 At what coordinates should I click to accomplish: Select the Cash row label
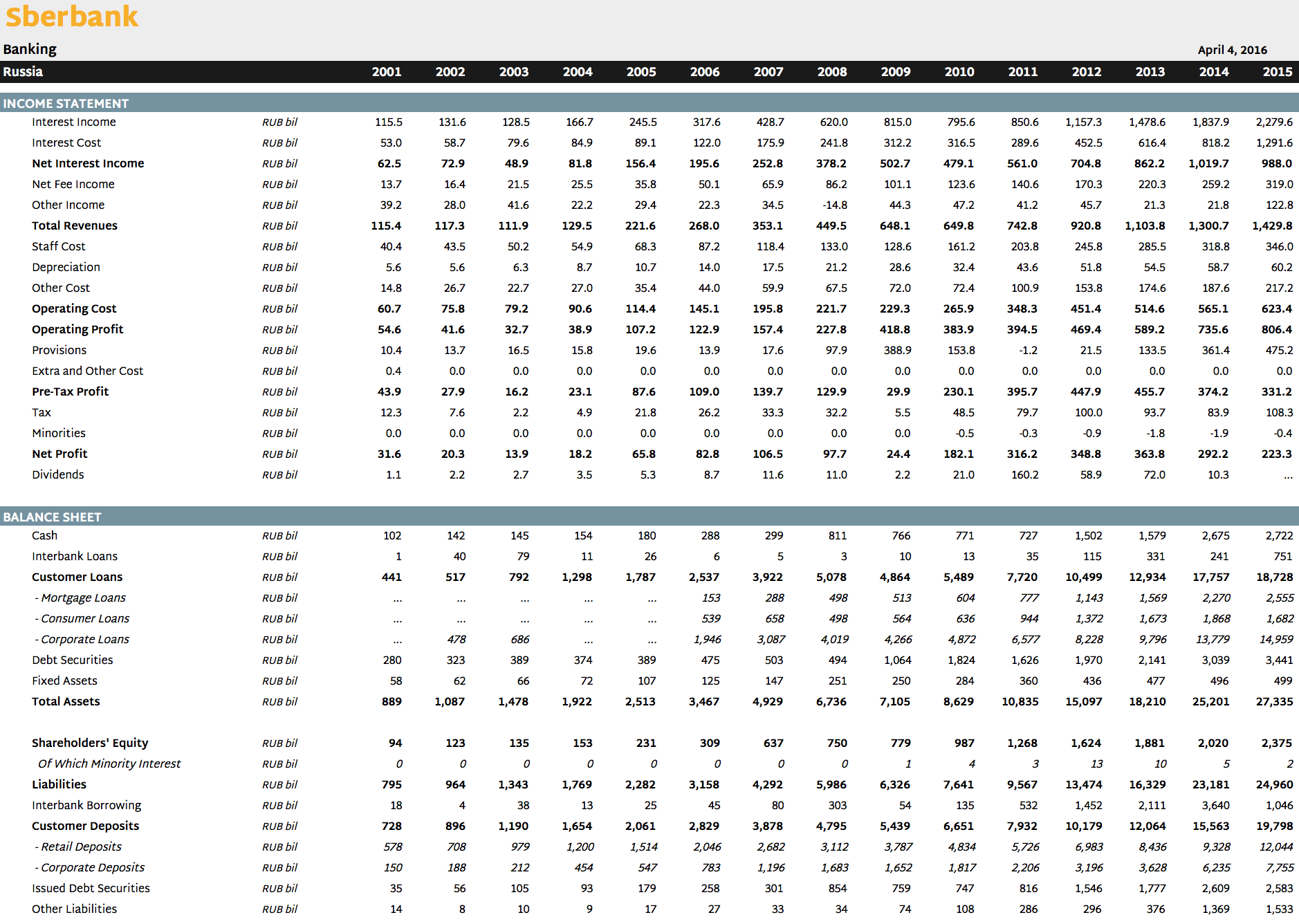coord(45,536)
